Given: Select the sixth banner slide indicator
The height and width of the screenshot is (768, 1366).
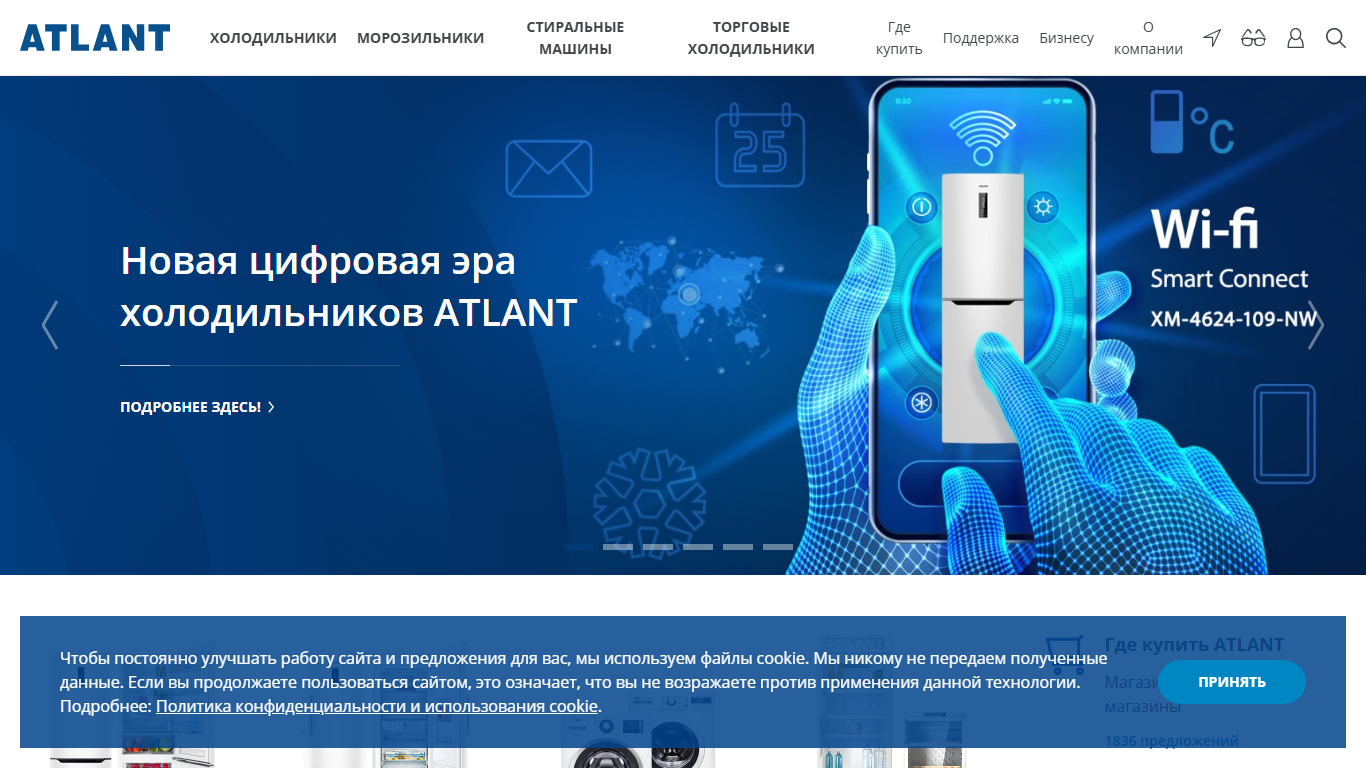Looking at the screenshot, I should click(778, 547).
